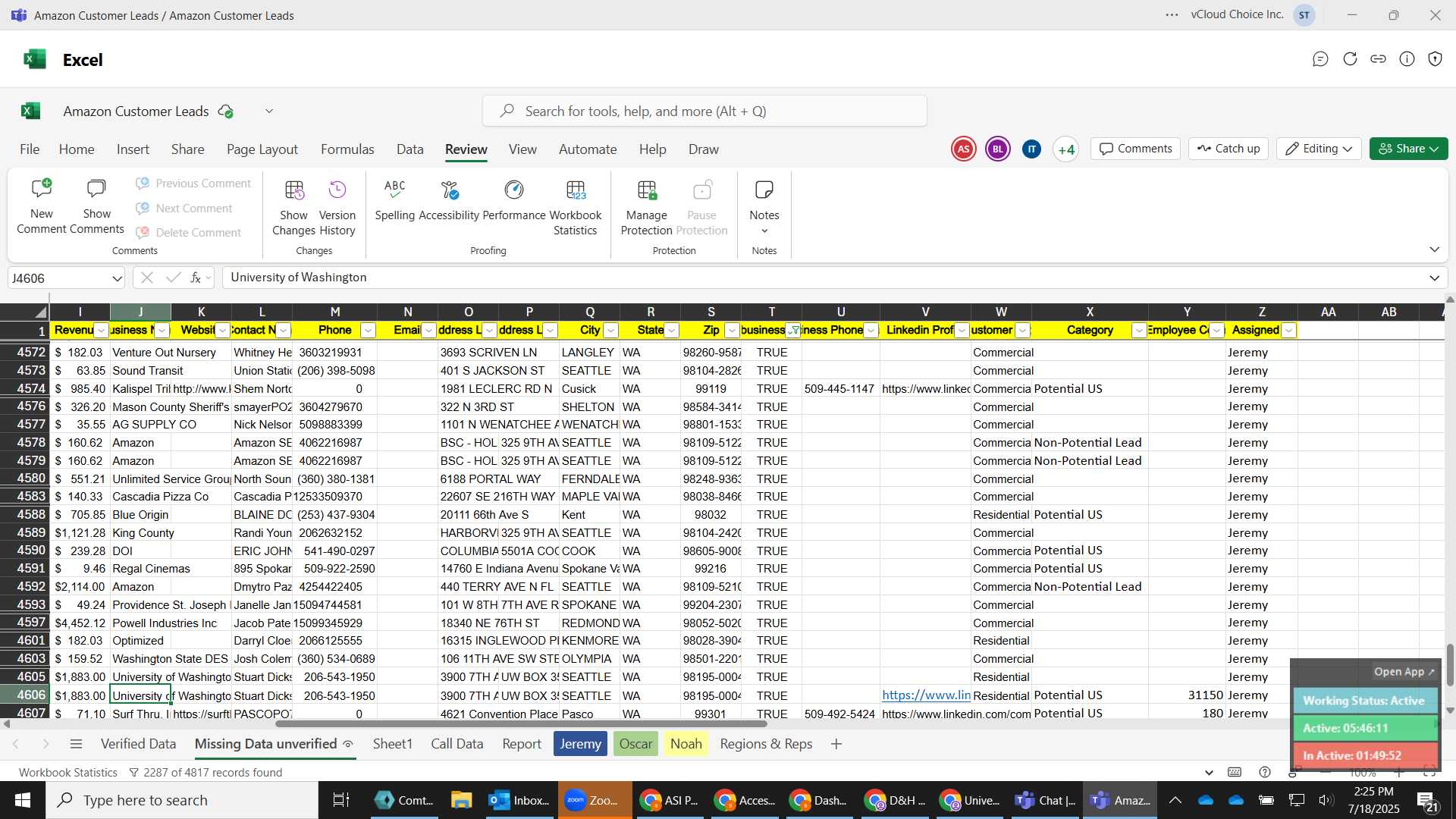
Task: Click the insert function fx icon
Action: (196, 278)
